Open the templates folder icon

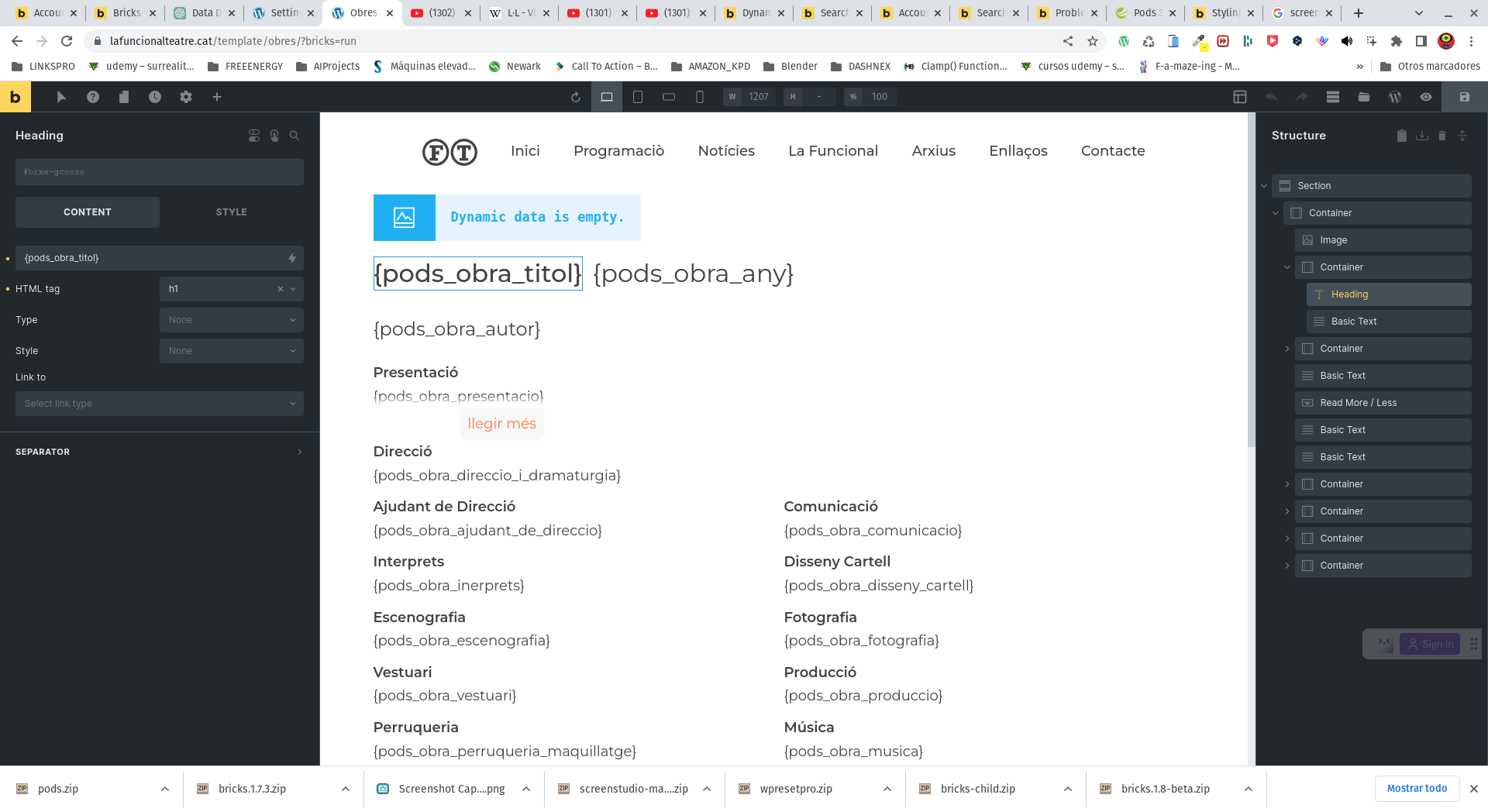(1364, 97)
